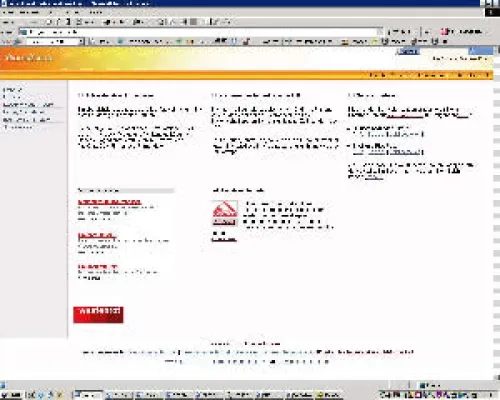
Task: Click the Windows Start button
Action: (x=11, y=395)
